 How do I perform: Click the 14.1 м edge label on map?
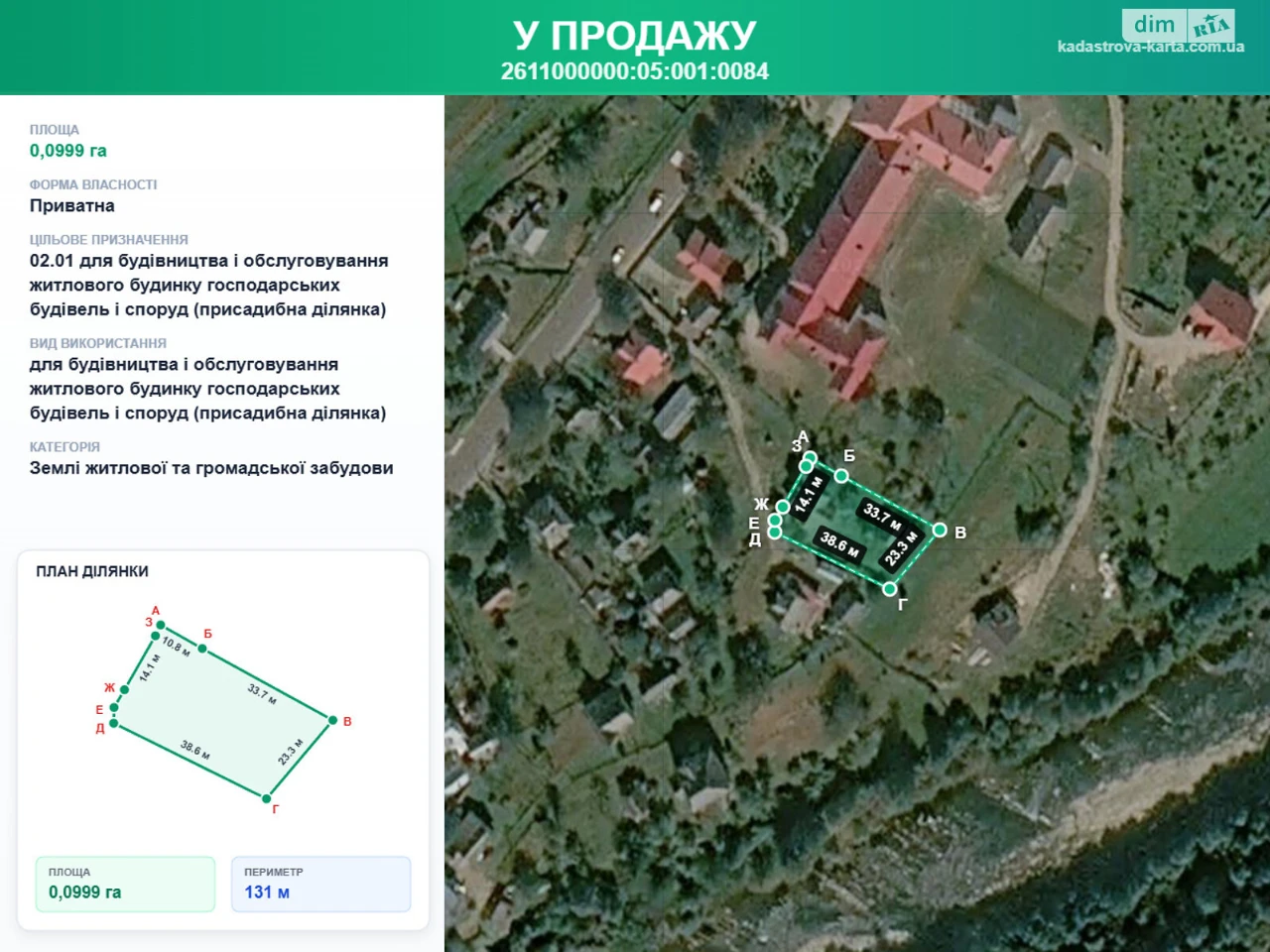(x=810, y=493)
